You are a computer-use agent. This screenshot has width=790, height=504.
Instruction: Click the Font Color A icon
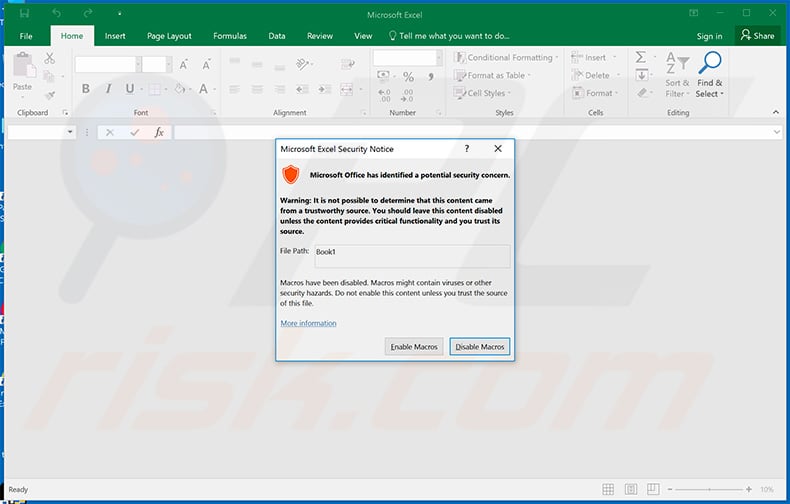click(203, 89)
